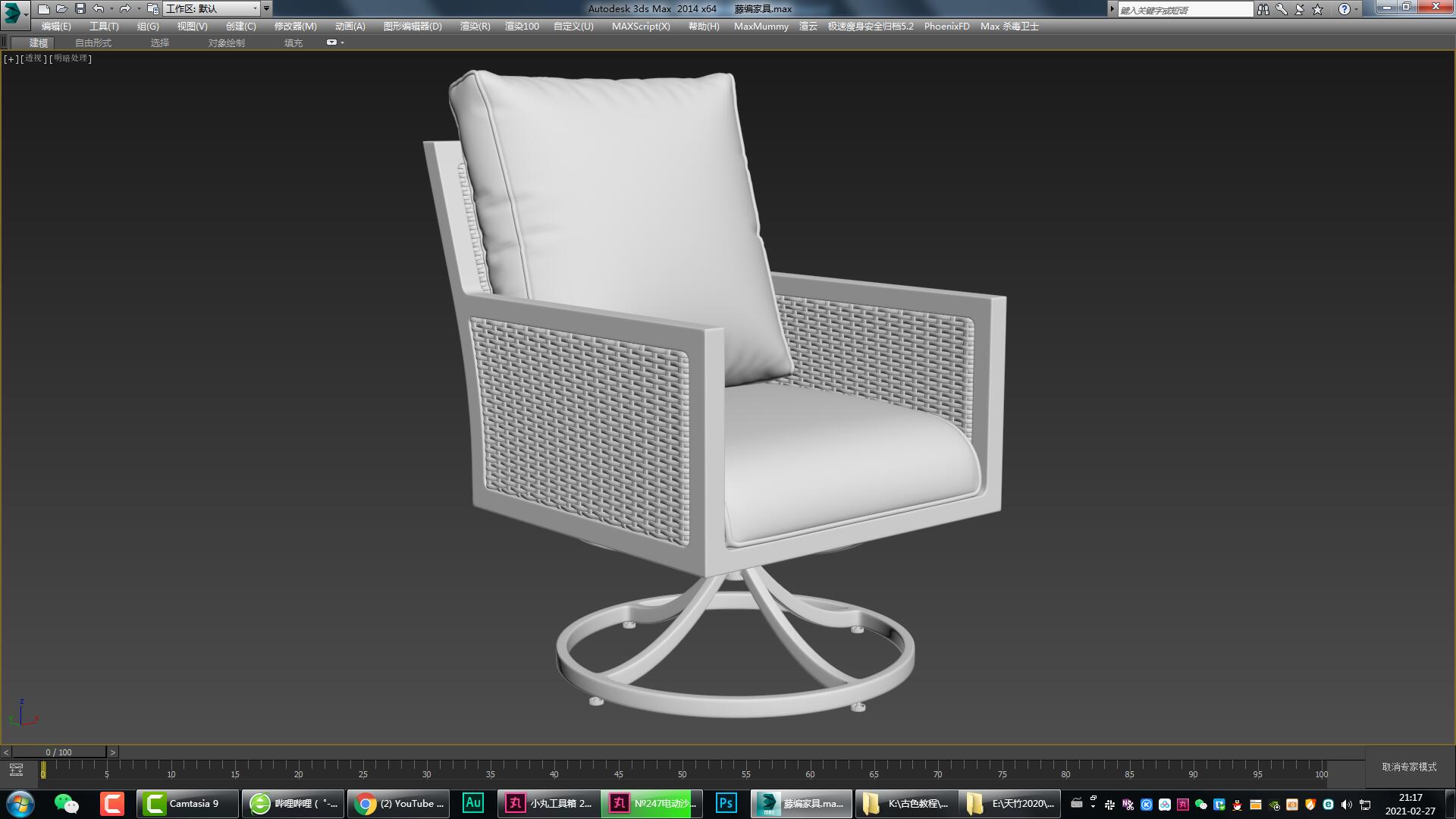
Task: Open a file using the Open icon
Action: coord(61,8)
